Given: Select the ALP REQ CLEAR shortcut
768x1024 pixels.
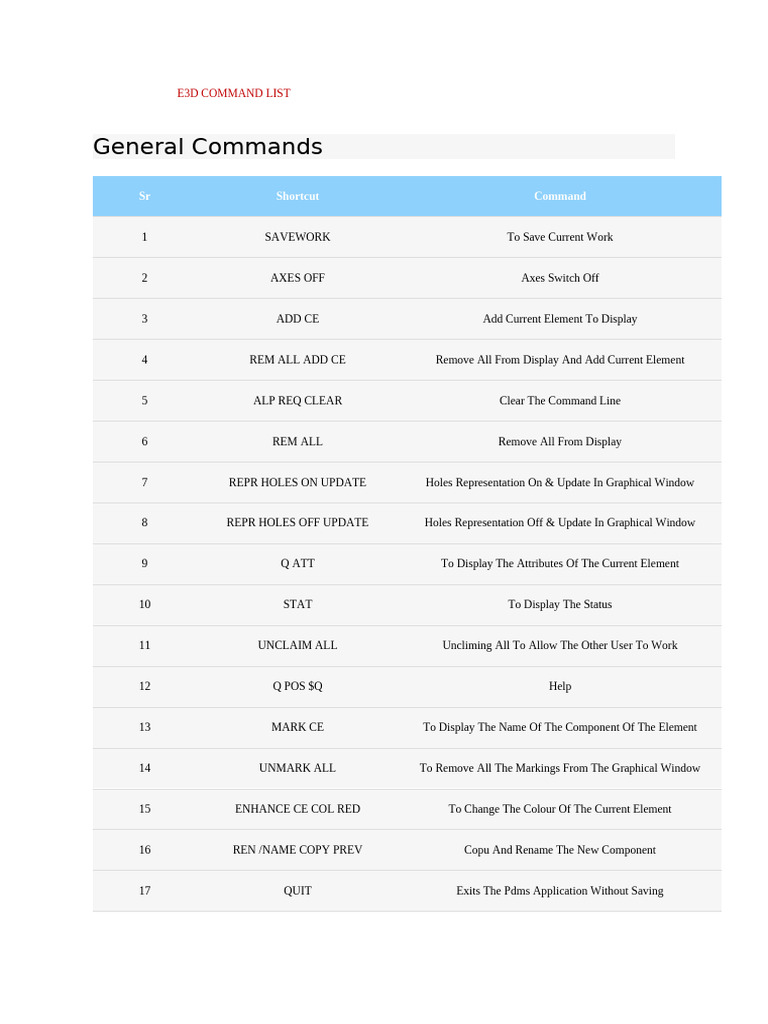Looking at the screenshot, I should click(297, 401).
